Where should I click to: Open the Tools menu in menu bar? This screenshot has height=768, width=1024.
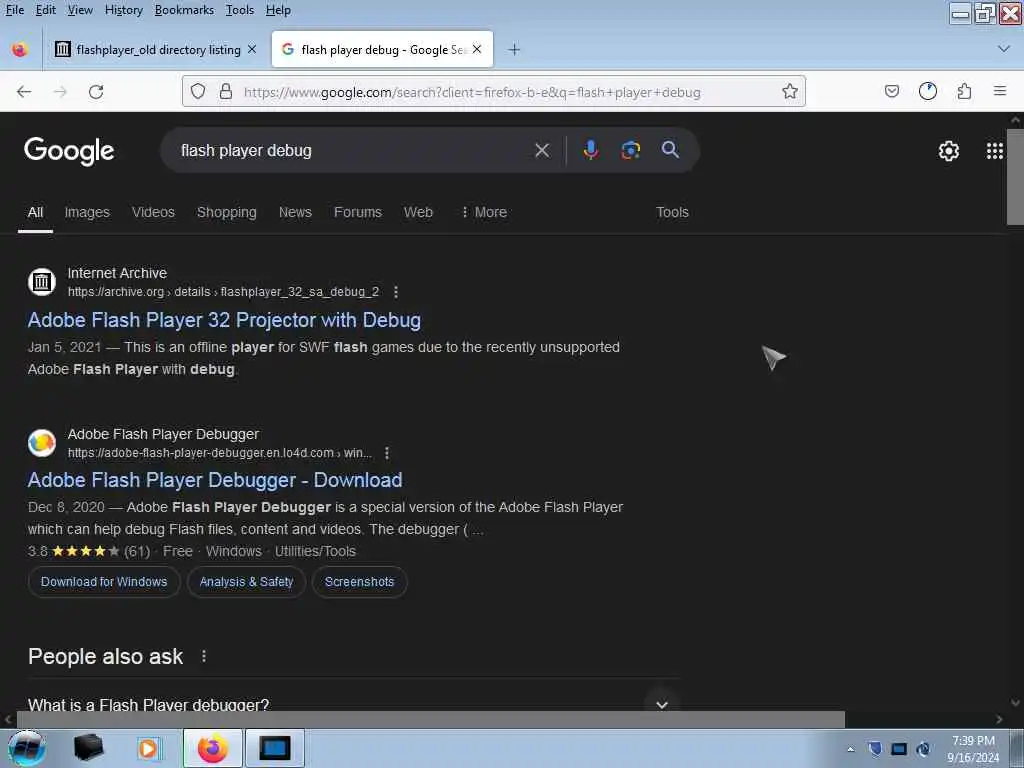coord(240,10)
